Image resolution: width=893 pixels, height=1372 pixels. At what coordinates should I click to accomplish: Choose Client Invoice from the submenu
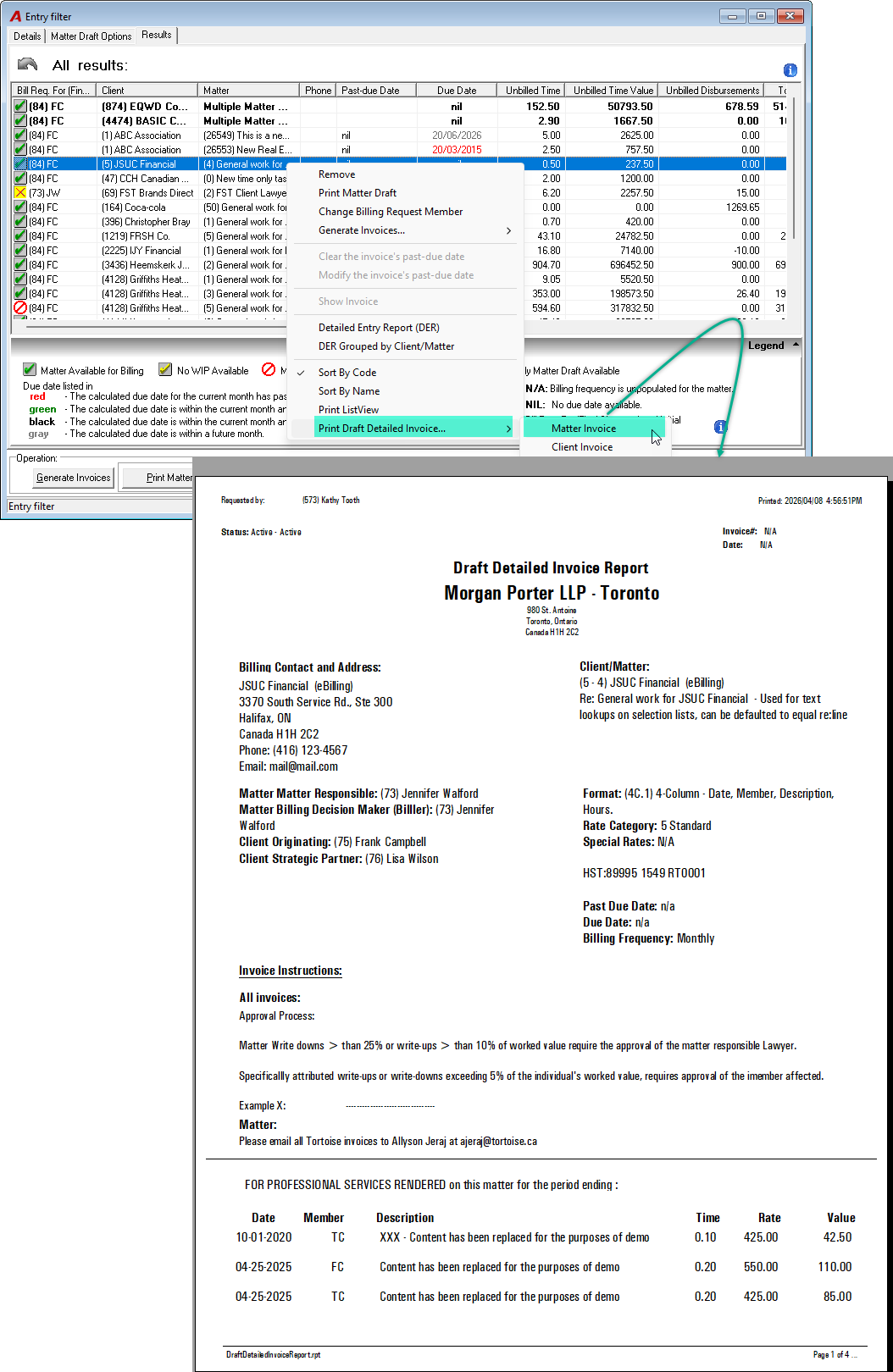(x=582, y=447)
